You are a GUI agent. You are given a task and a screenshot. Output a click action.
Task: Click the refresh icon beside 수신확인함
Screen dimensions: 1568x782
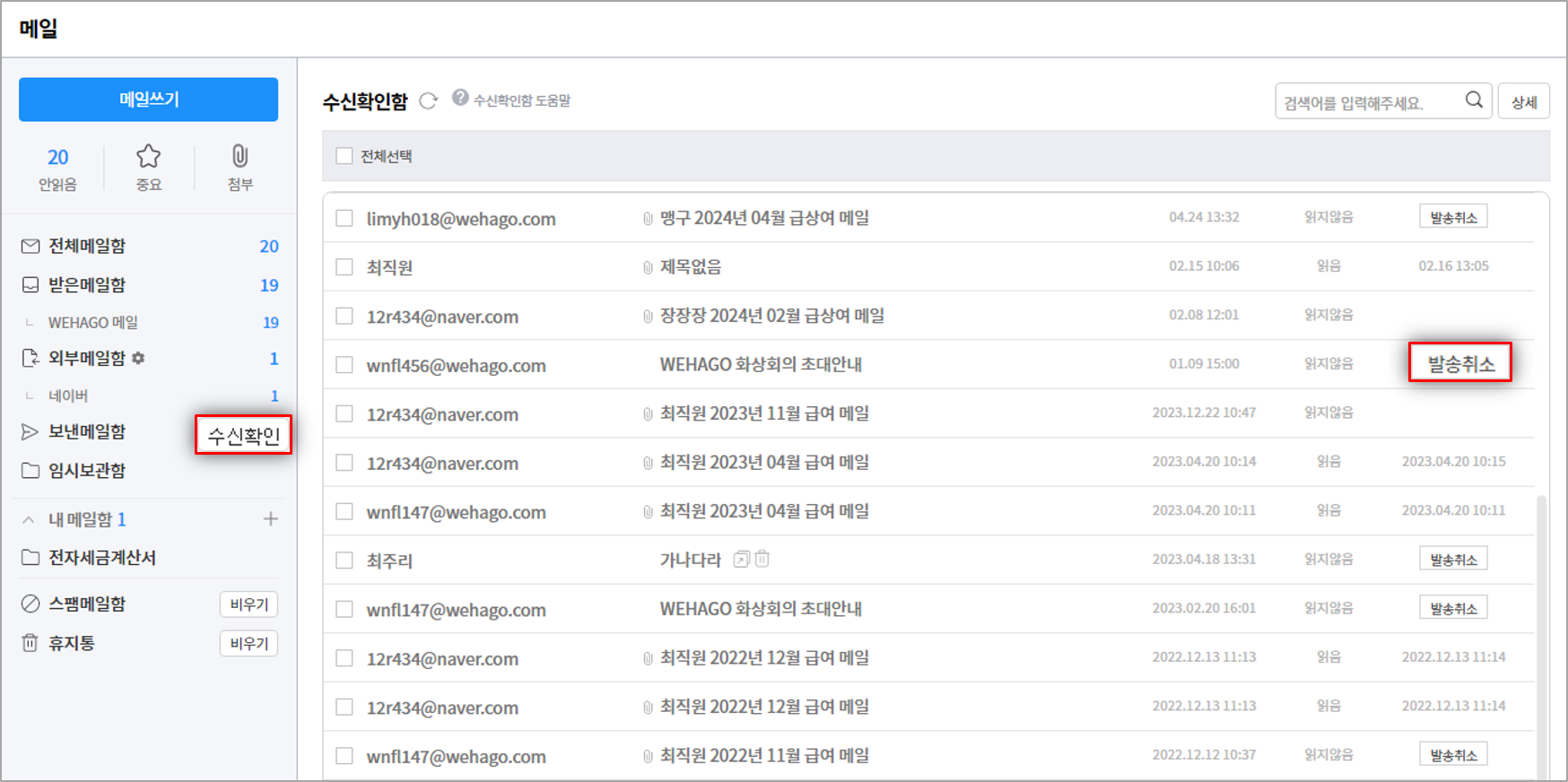click(x=429, y=101)
